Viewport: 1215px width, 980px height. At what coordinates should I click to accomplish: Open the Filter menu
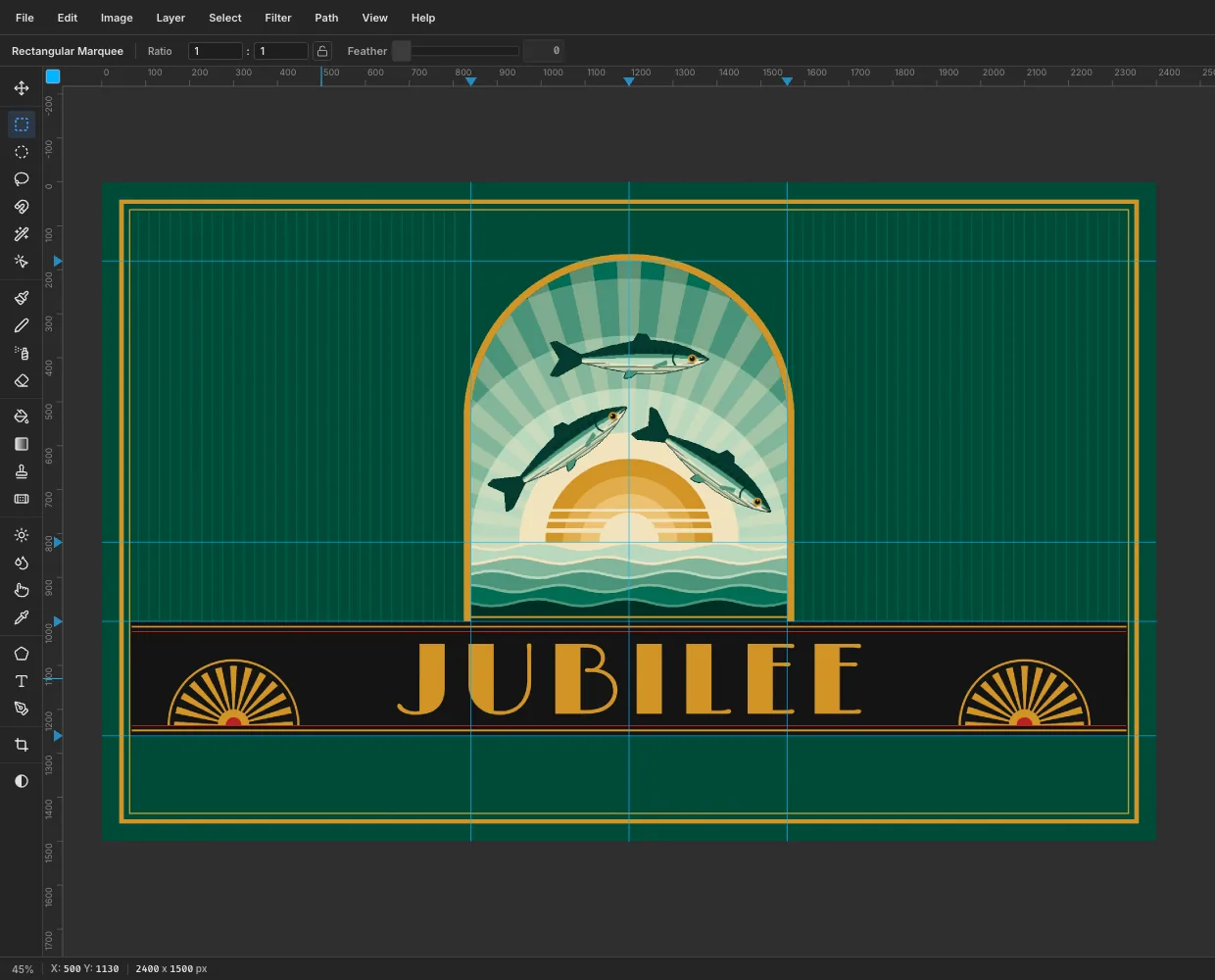point(278,18)
